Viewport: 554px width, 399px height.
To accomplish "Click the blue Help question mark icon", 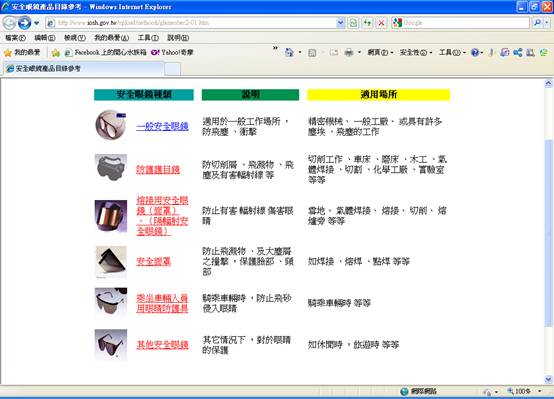I will pyautogui.click(x=475, y=53).
